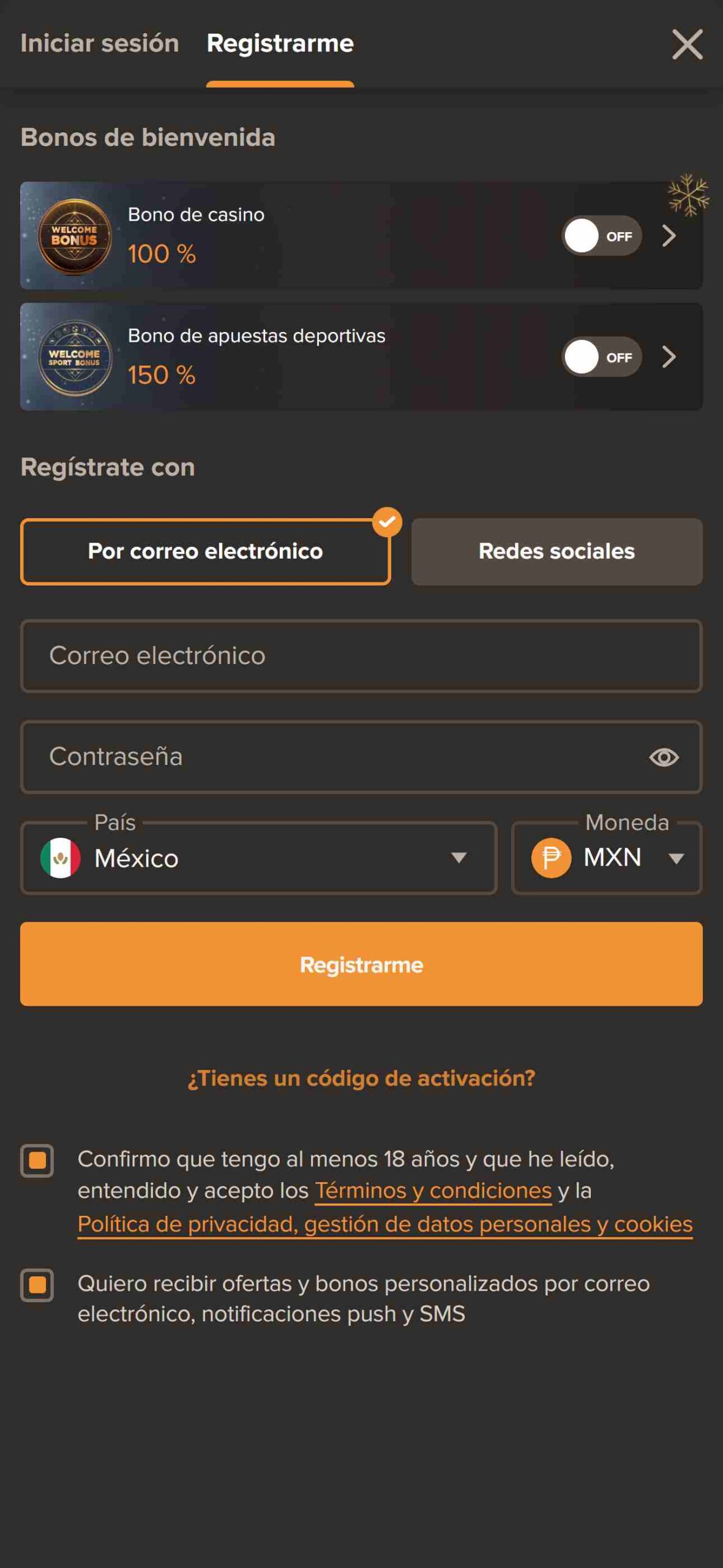Open the País country dropdown
Screen dimensions: 723x1568
click(x=258, y=858)
